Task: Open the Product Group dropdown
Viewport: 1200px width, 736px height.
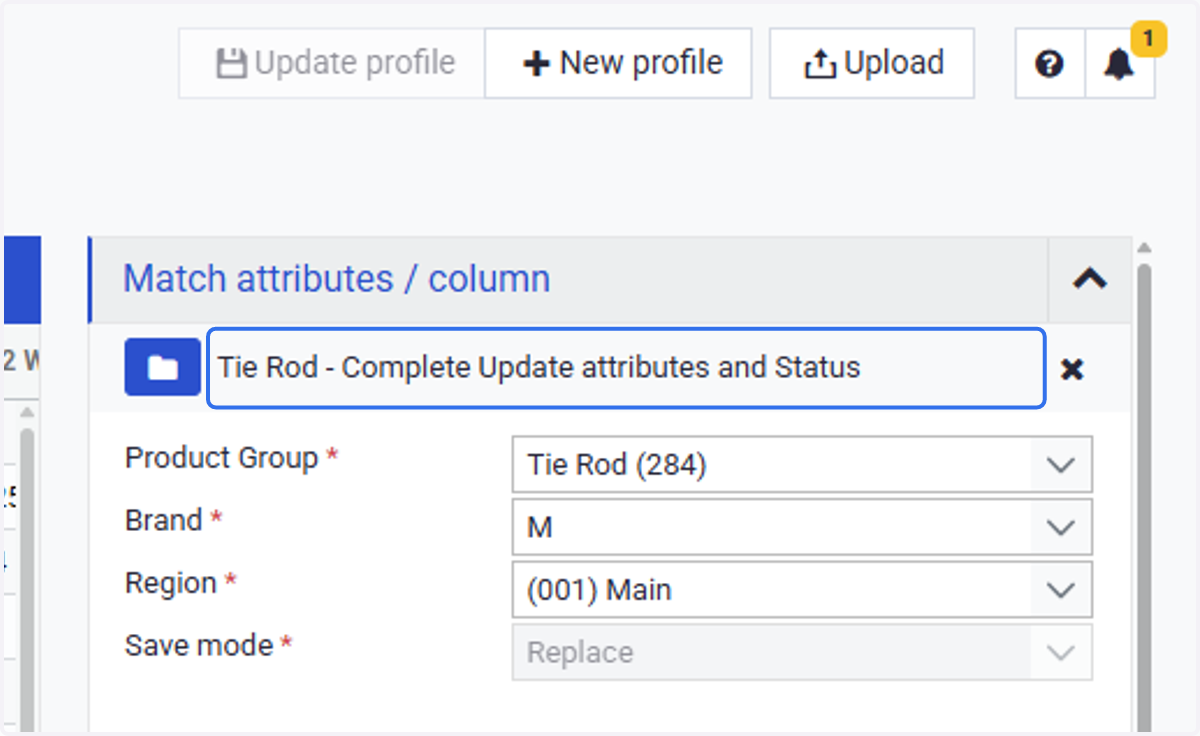Action: (802, 464)
